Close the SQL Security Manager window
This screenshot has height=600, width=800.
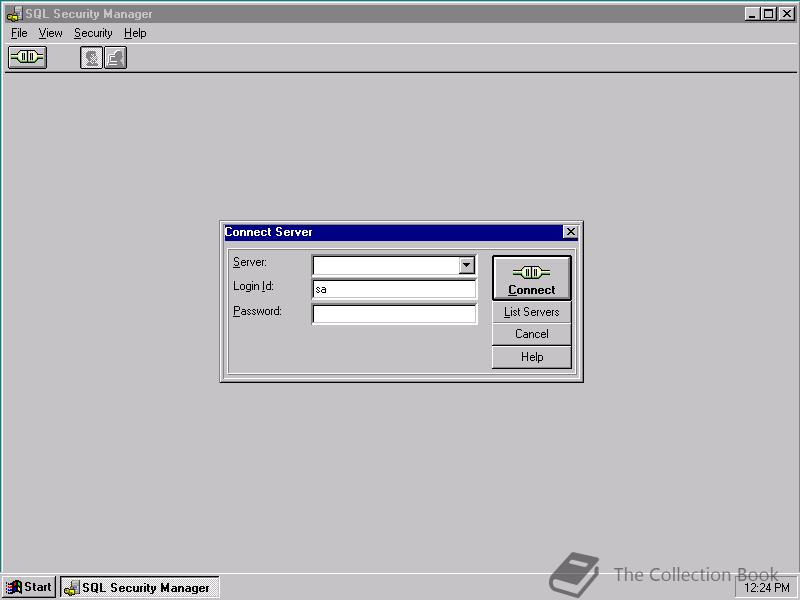click(787, 14)
